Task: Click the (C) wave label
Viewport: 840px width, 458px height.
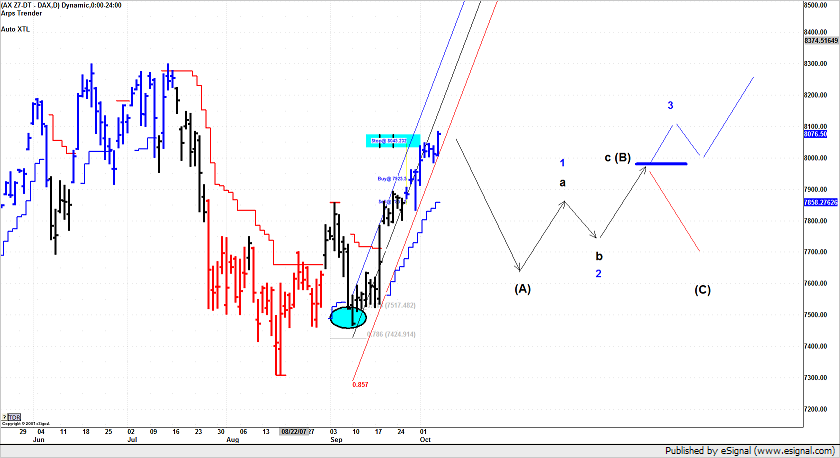Action: (702, 290)
